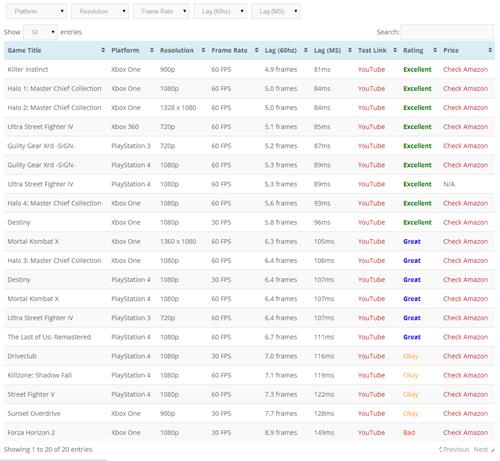500x461 pixels.
Task: Click the 8.9 frames lag cell
Action: (x=281, y=432)
